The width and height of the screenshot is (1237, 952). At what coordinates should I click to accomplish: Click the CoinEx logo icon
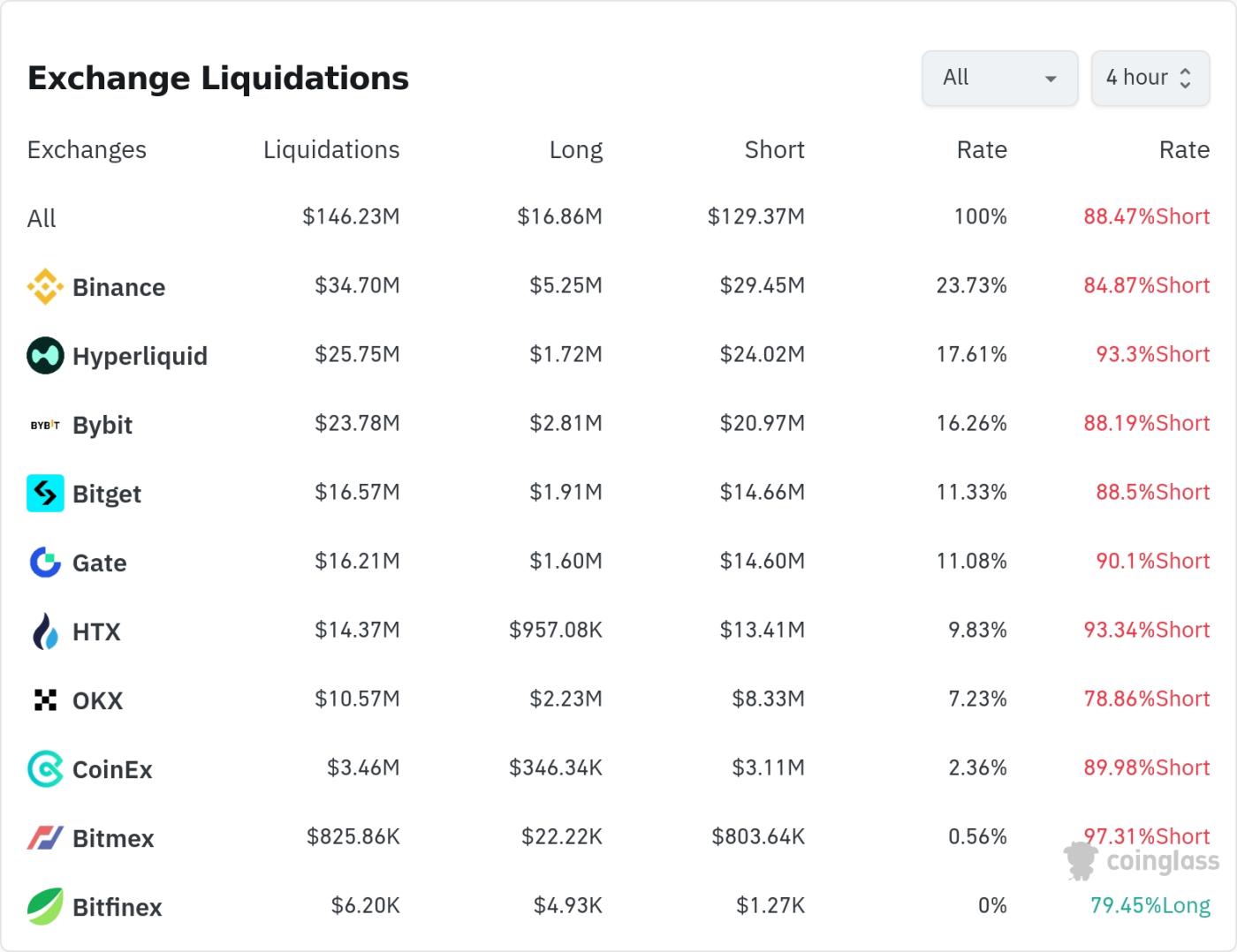coord(45,769)
